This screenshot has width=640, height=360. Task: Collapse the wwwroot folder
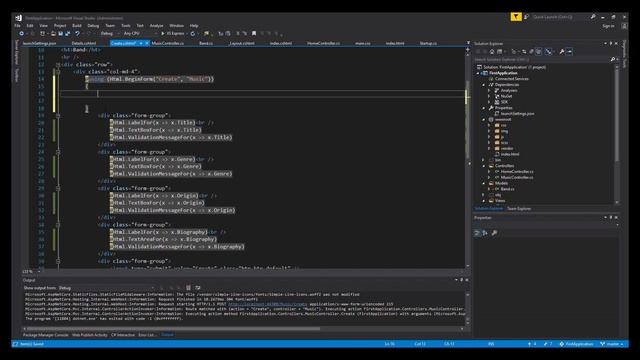484,120
